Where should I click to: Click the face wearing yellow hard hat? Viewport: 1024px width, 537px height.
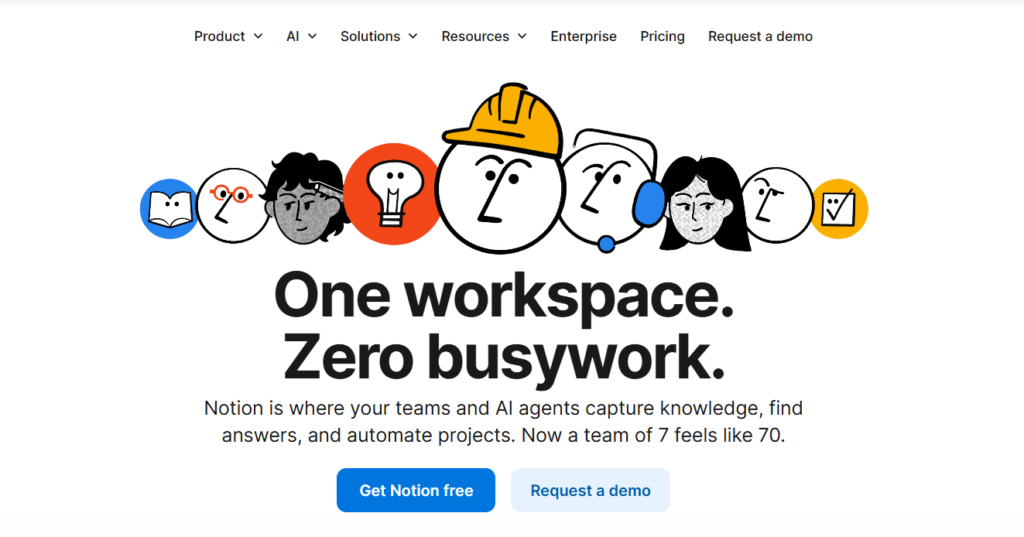pos(500,168)
